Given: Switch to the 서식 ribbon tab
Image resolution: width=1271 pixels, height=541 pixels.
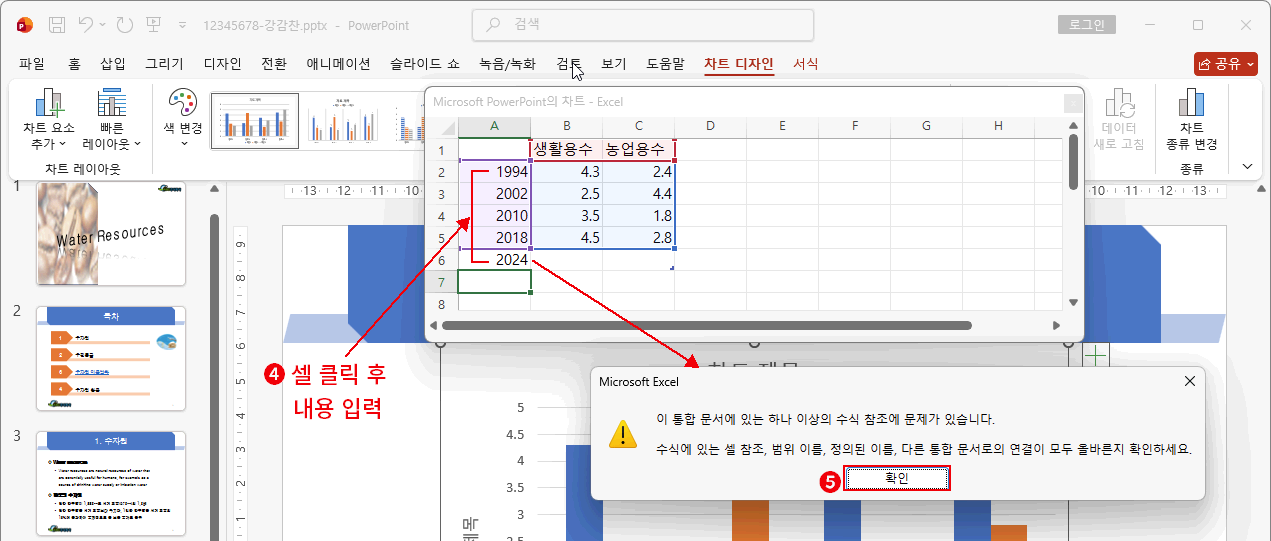Looking at the screenshot, I should click(805, 64).
